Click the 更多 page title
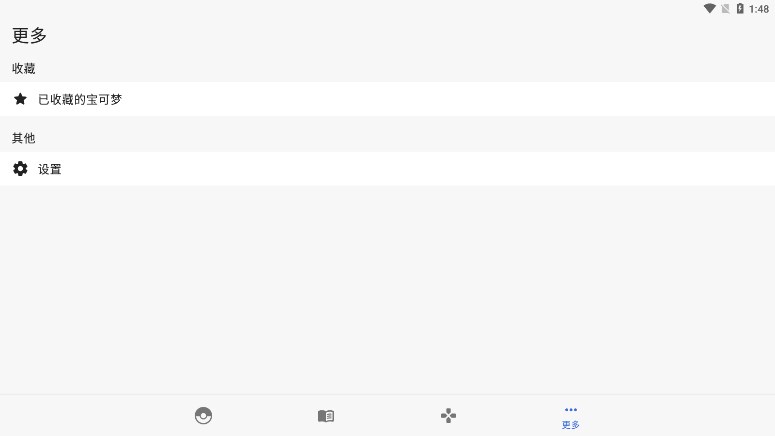 tap(30, 35)
